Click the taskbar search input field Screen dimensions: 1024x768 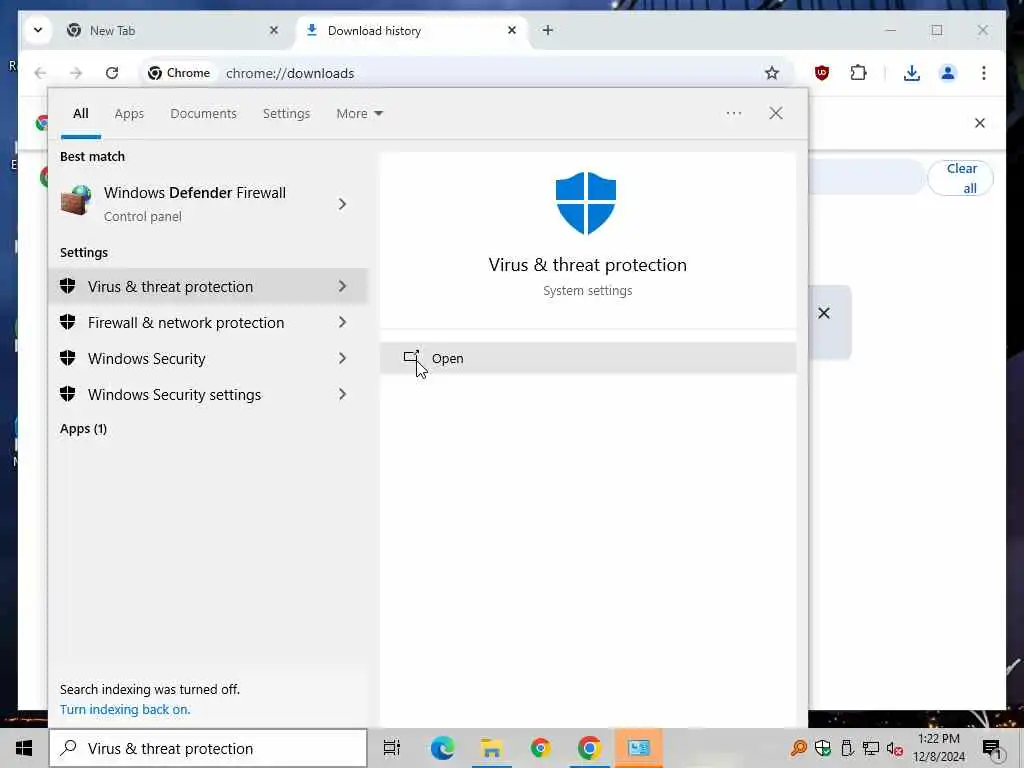click(208, 748)
